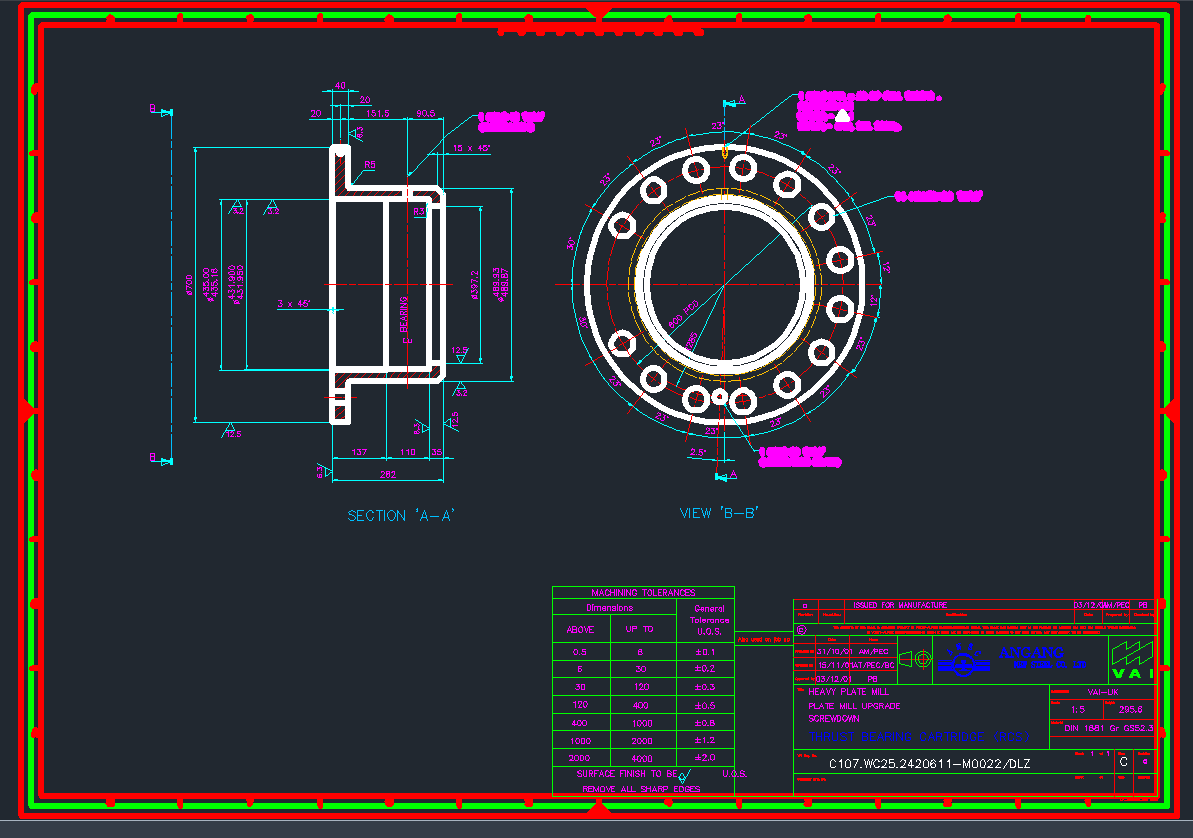Click the '2.5°' angle dimension
The width and height of the screenshot is (1193, 838).
(x=698, y=452)
